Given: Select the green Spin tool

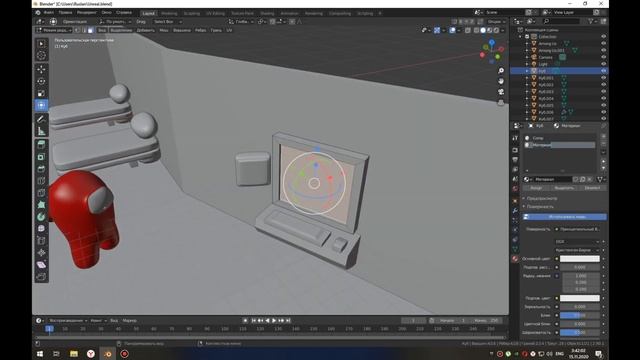Looking at the screenshot, I should click(41, 217).
